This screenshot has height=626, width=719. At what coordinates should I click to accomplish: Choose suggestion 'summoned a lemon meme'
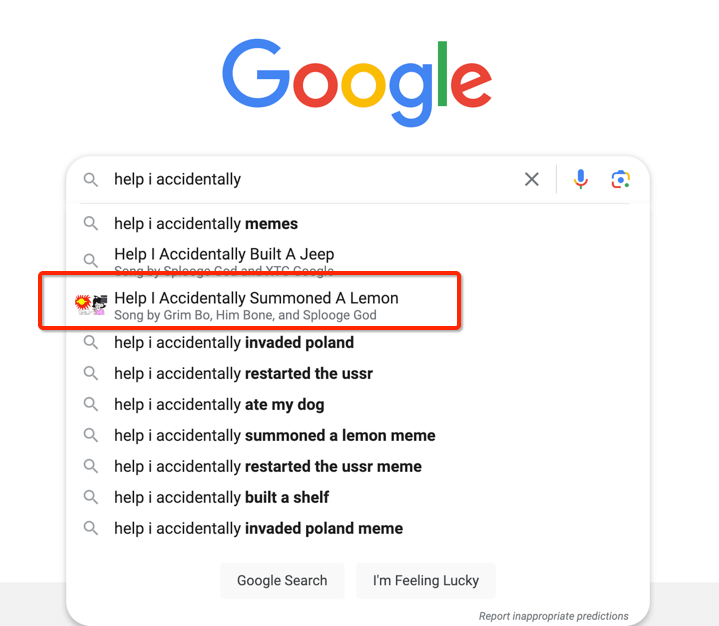pyautogui.click(x=275, y=435)
